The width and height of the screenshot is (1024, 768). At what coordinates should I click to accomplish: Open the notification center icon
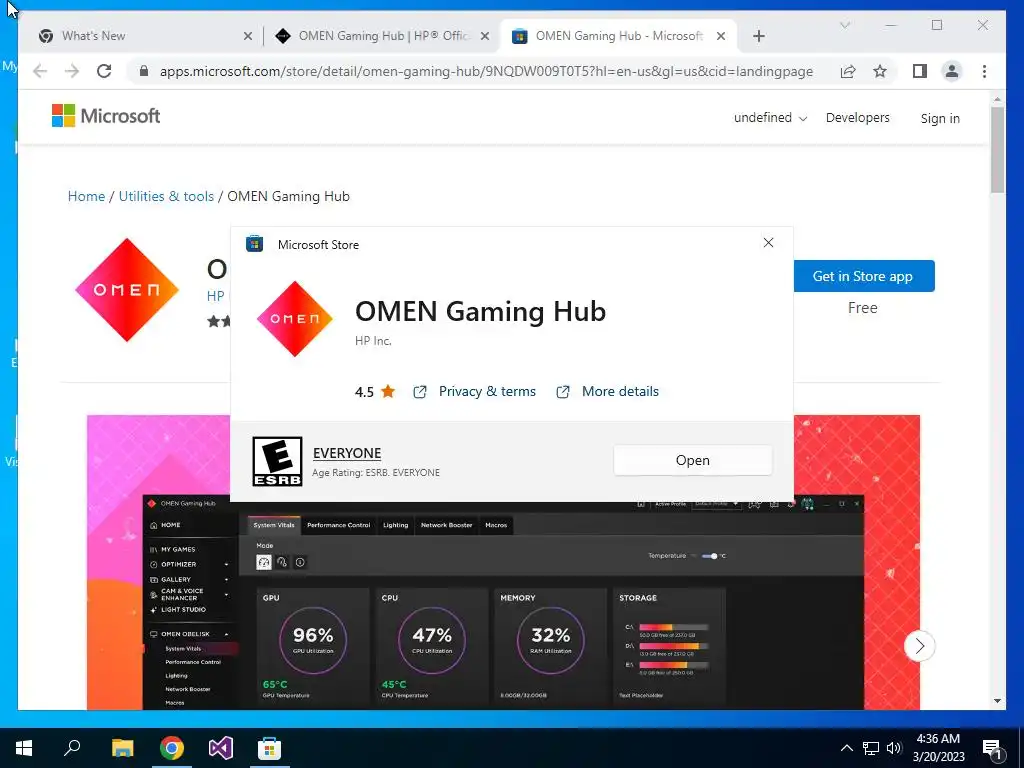[x=993, y=748]
